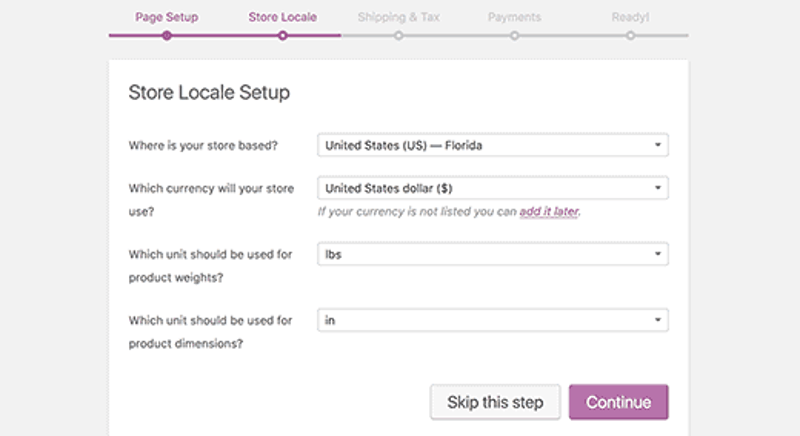Screen dimensions: 800x436
Task: Click the Page Setup step circle marker
Action: click(166, 36)
